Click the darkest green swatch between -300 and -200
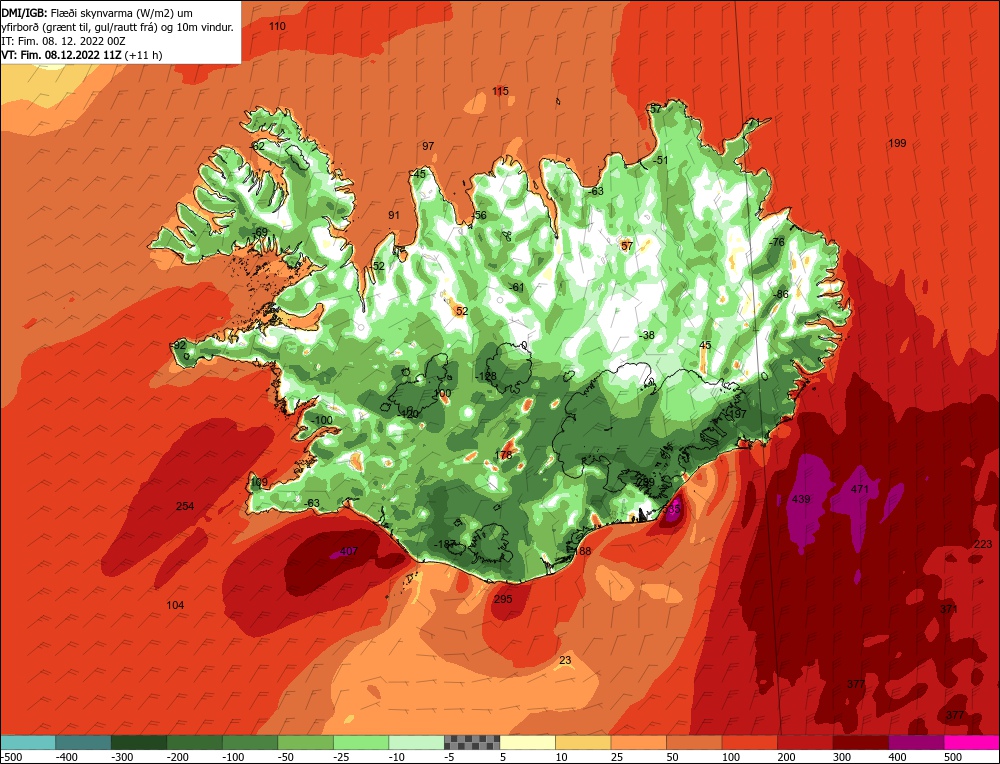1000x764 pixels. (138, 742)
